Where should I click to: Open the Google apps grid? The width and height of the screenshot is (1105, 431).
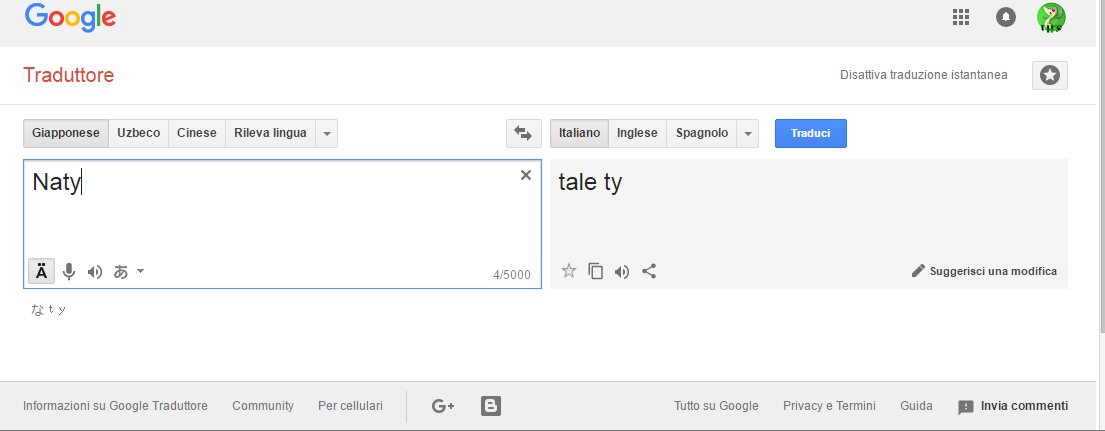pos(961,18)
